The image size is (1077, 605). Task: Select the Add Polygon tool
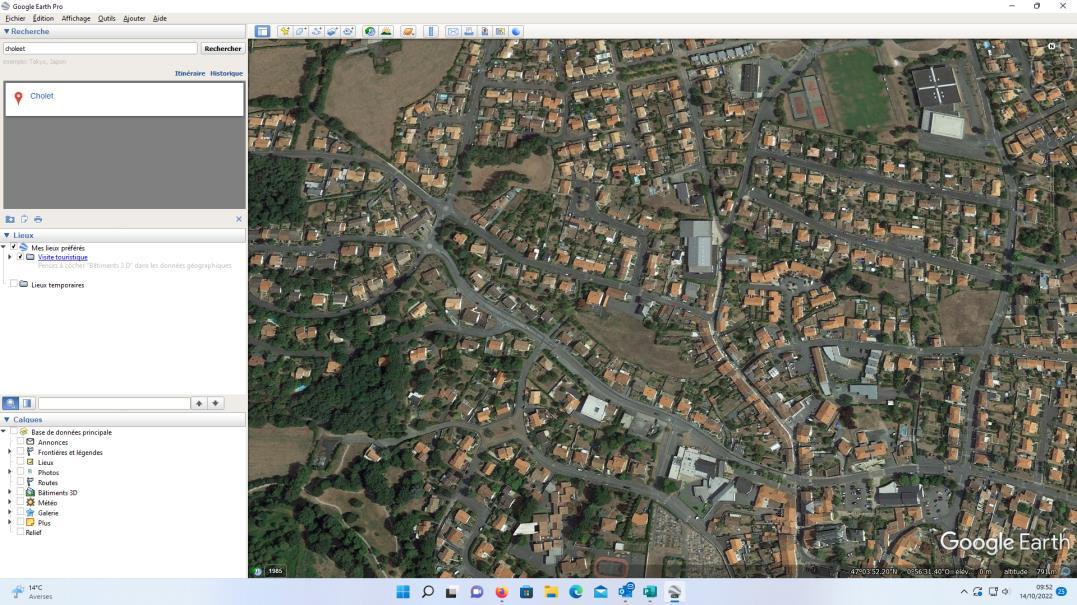click(301, 32)
